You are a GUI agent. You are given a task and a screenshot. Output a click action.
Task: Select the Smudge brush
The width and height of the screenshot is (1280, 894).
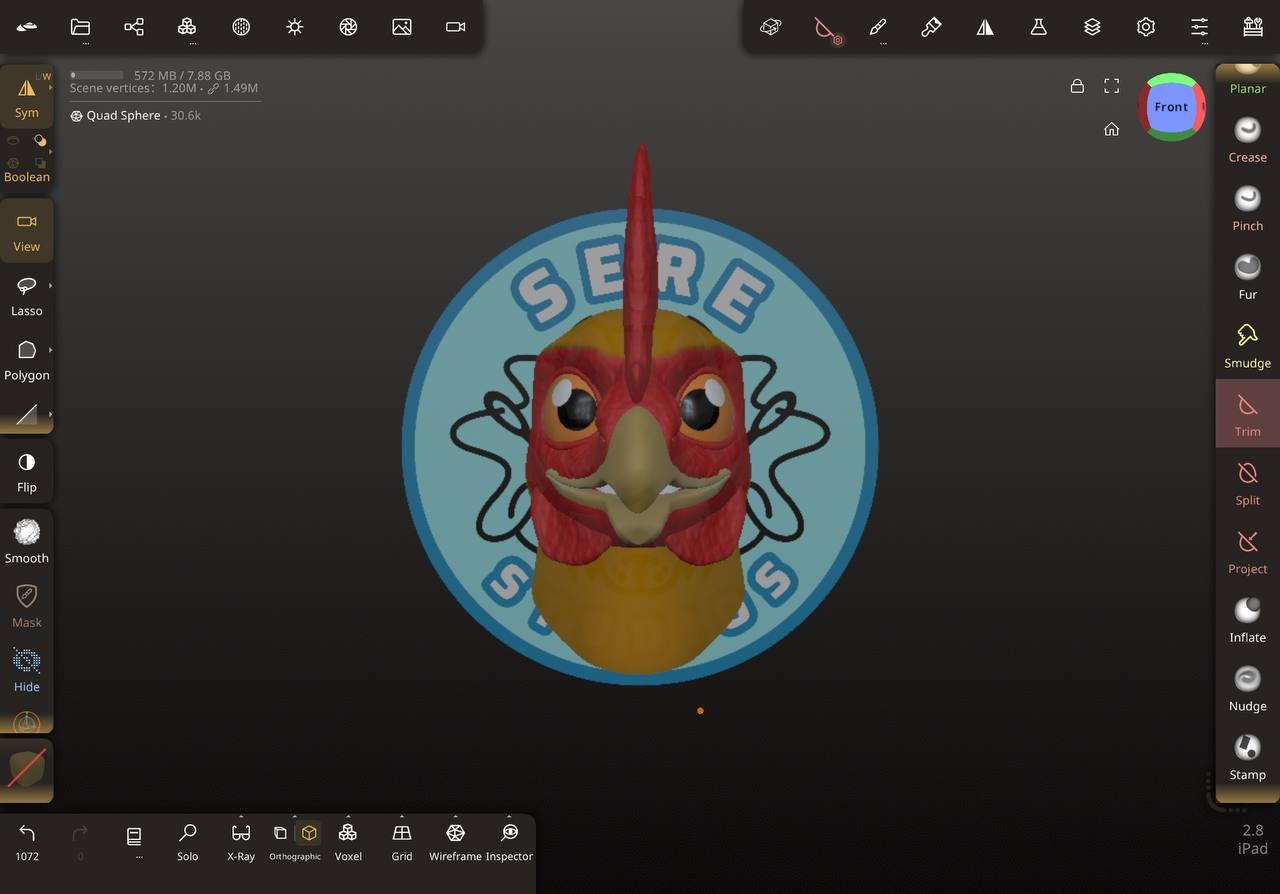click(1247, 344)
